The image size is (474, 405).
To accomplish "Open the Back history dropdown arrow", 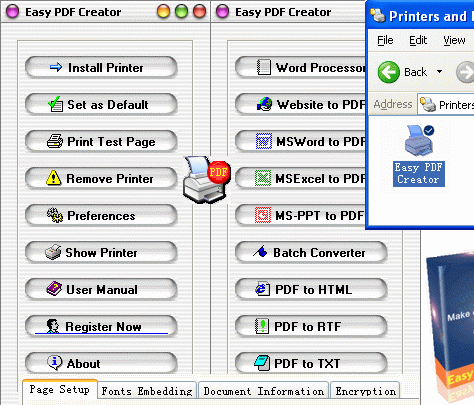I will [x=439, y=72].
